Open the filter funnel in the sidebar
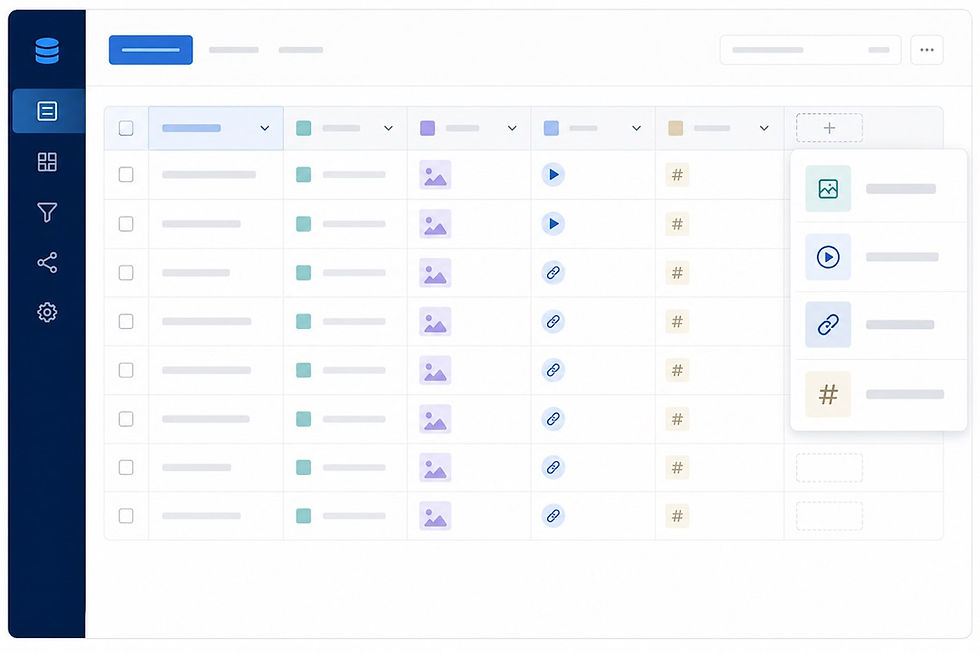The image size is (980, 653). [48, 212]
